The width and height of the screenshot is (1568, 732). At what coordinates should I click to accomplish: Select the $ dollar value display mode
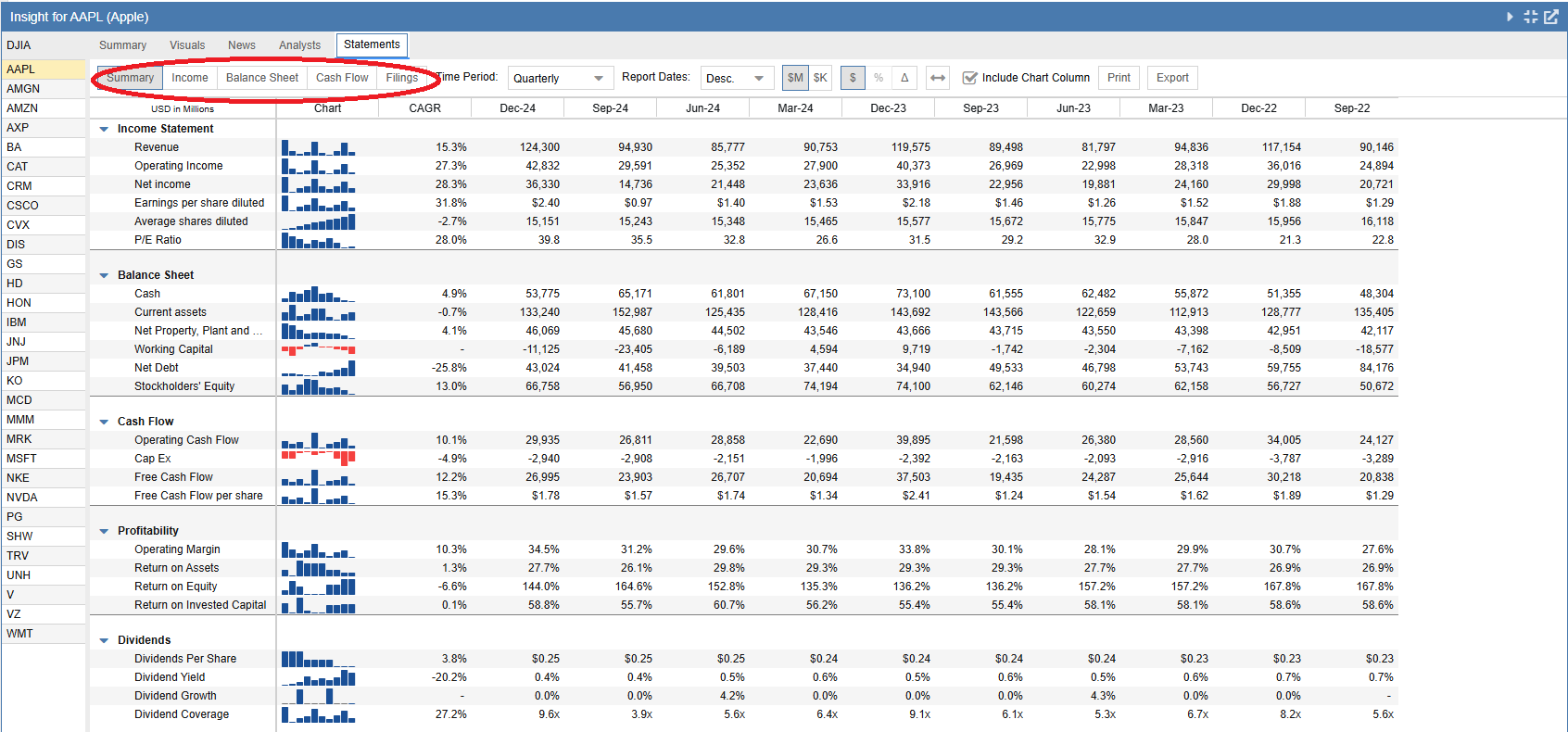point(853,78)
